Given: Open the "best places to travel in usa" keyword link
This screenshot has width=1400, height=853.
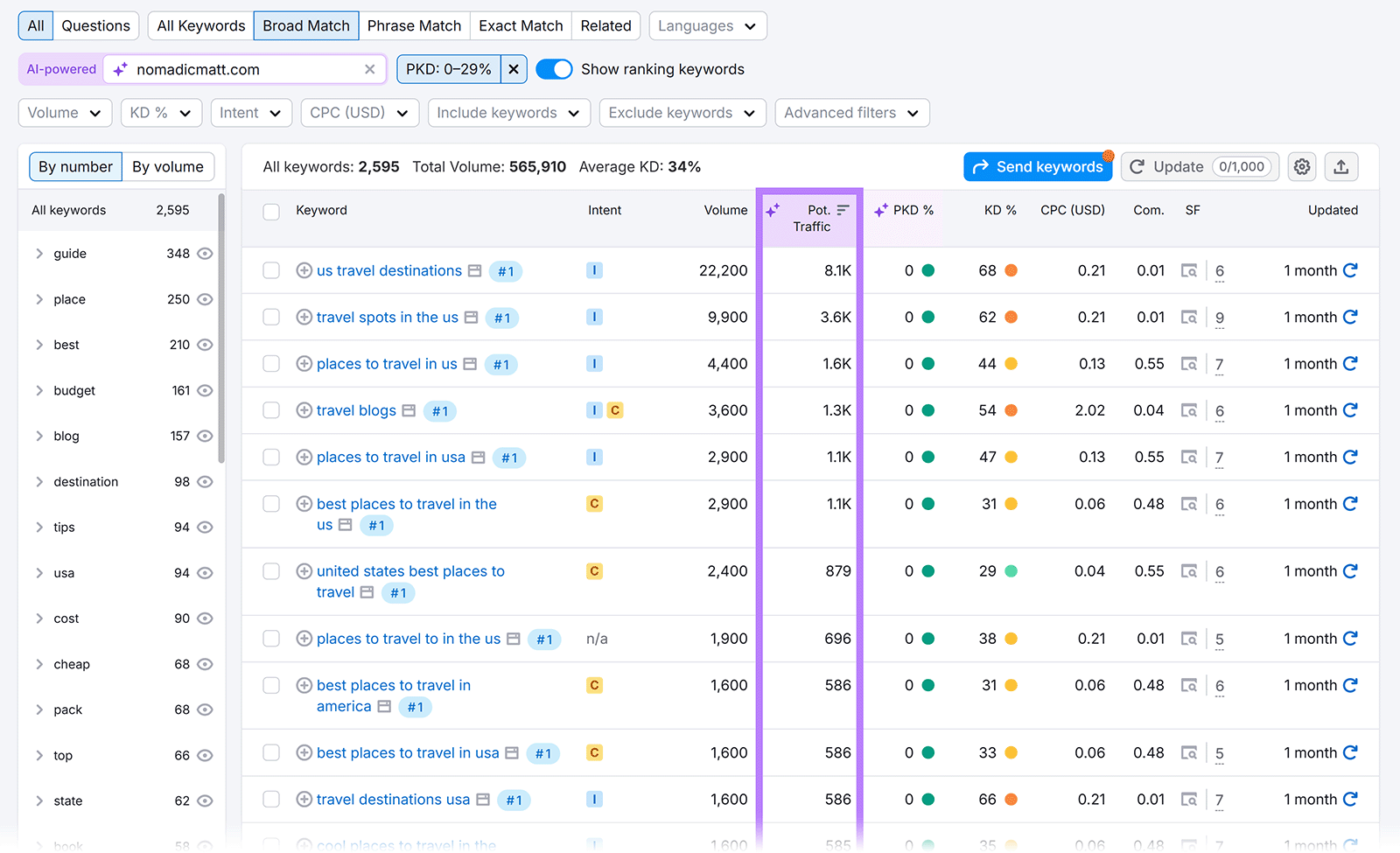Looking at the screenshot, I should click(408, 752).
